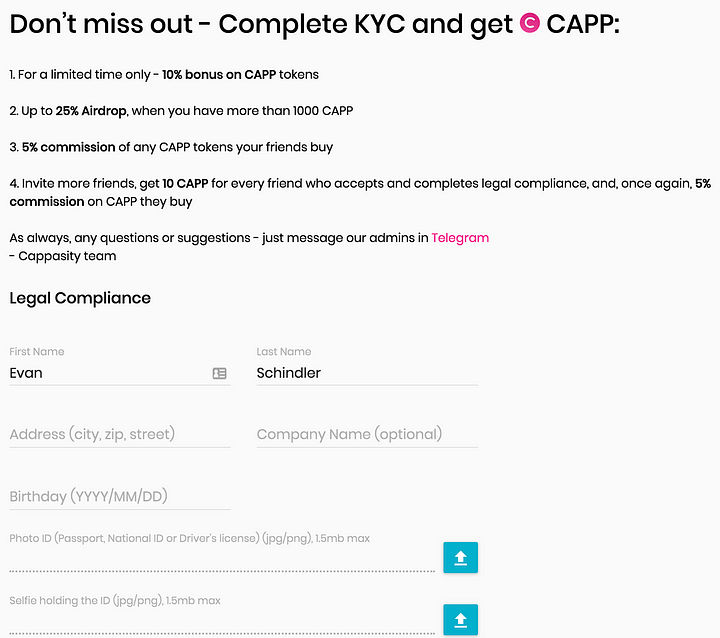Focus the First Name field containing Evan

click(x=119, y=373)
